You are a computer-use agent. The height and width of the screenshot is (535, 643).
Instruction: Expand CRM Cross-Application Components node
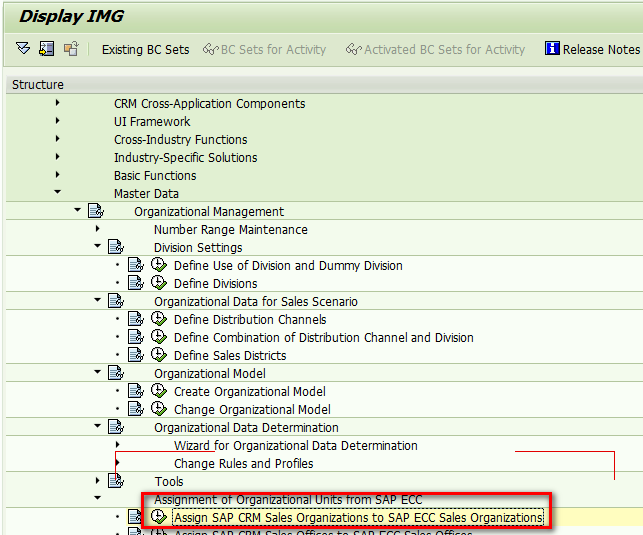click(57, 102)
